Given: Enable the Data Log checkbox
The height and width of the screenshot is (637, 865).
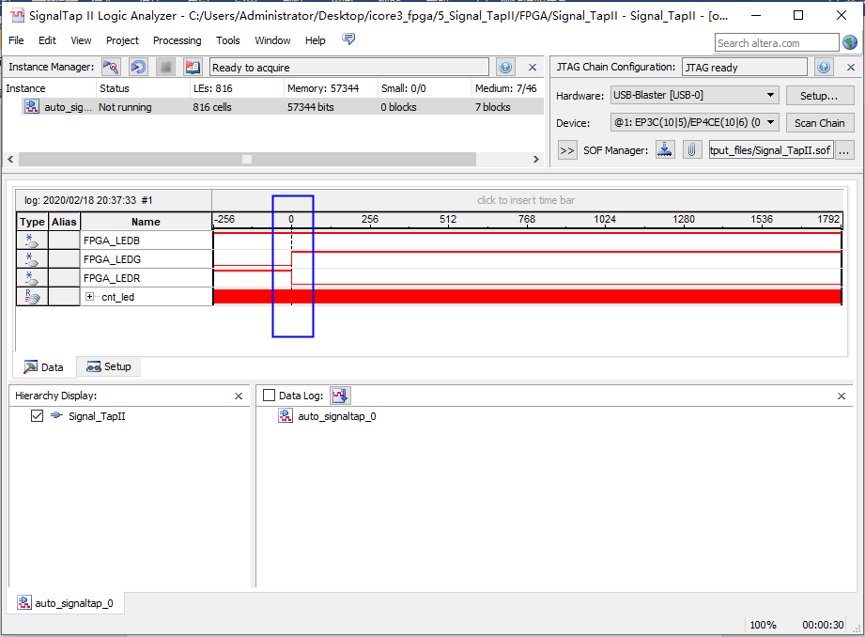Looking at the screenshot, I should (268, 396).
